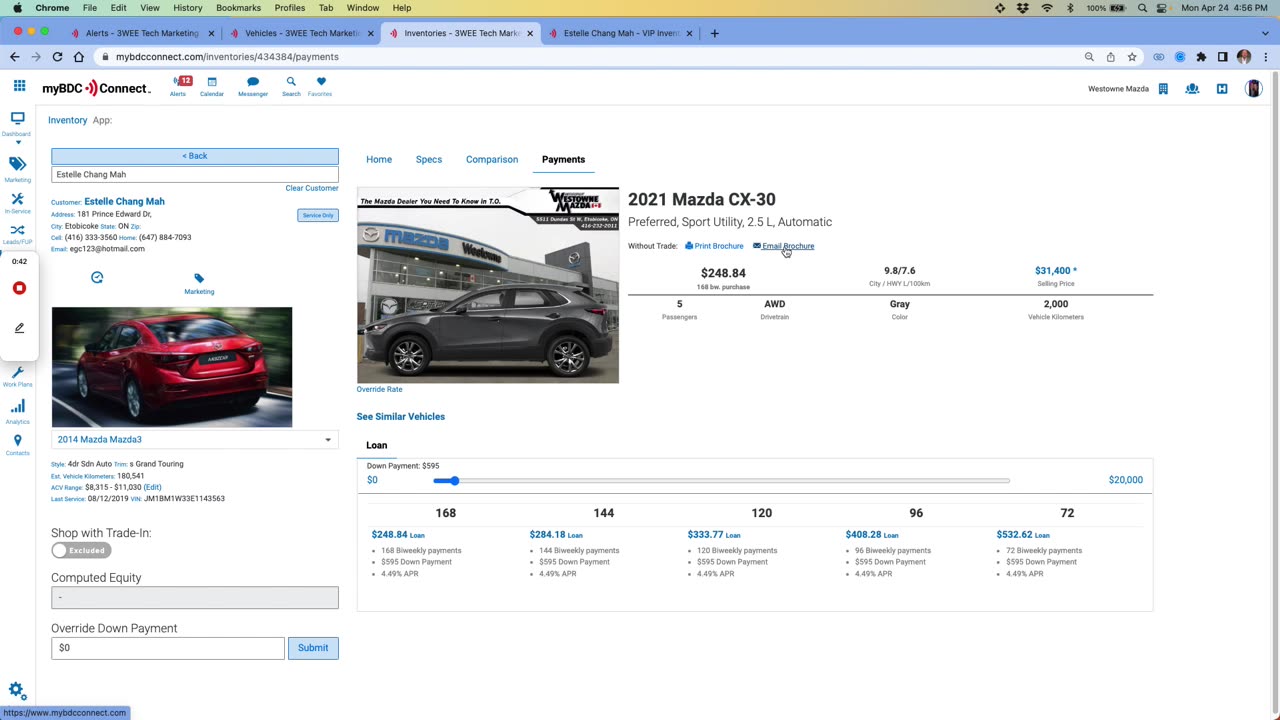Bookmark page with star icon
1280x720 pixels.
point(1132,57)
